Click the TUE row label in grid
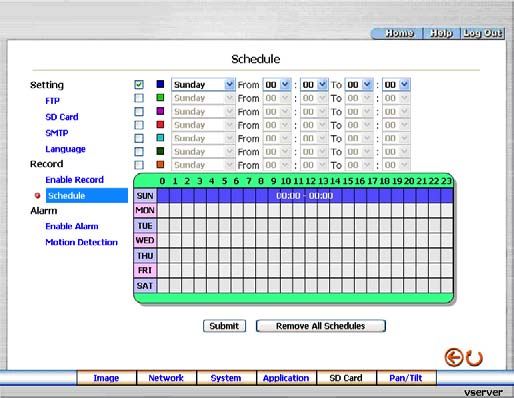The width and height of the screenshot is (514, 398). point(145,226)
